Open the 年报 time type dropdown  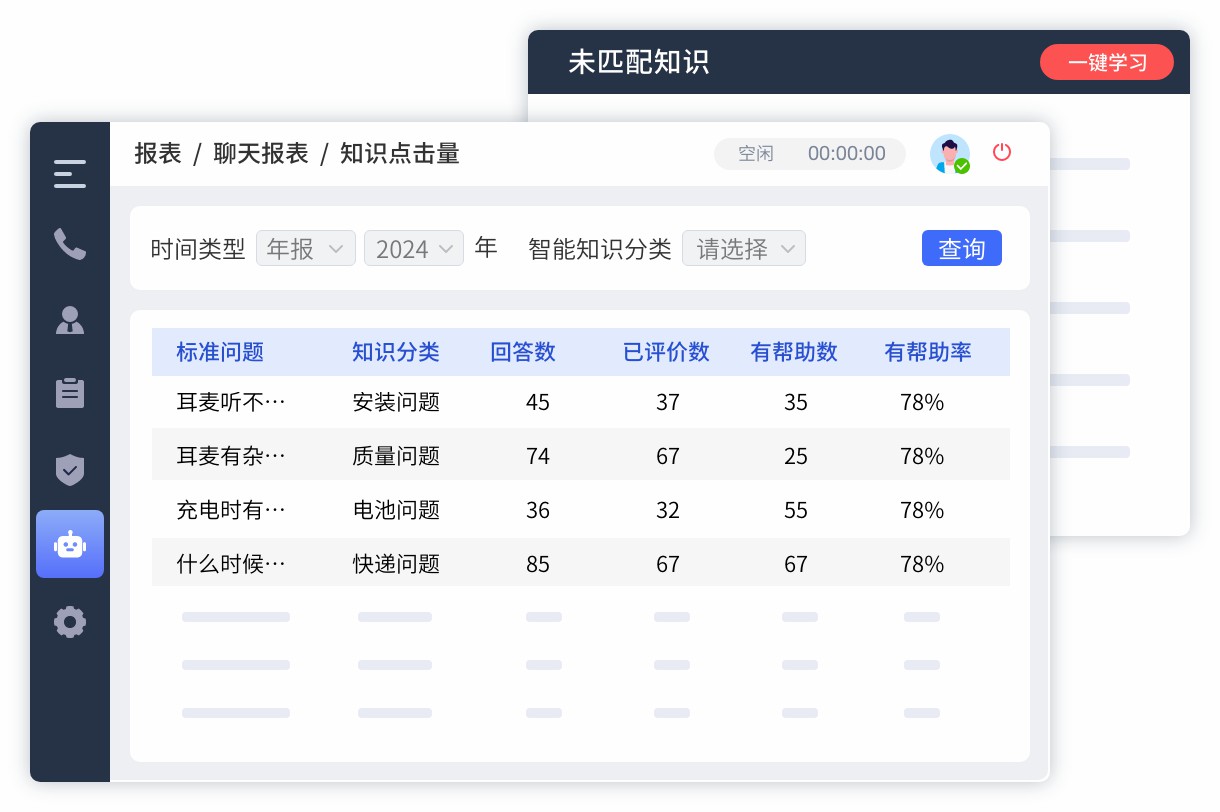click(305, 248)
